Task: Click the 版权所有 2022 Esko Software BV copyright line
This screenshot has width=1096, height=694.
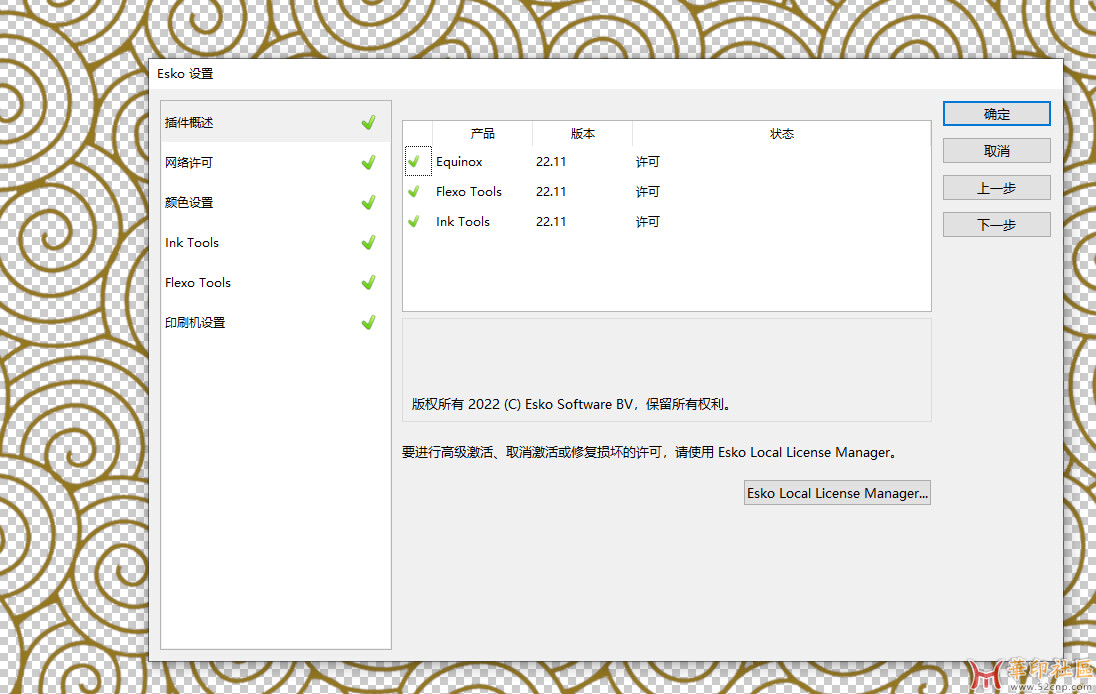Action: click(572, 404)
